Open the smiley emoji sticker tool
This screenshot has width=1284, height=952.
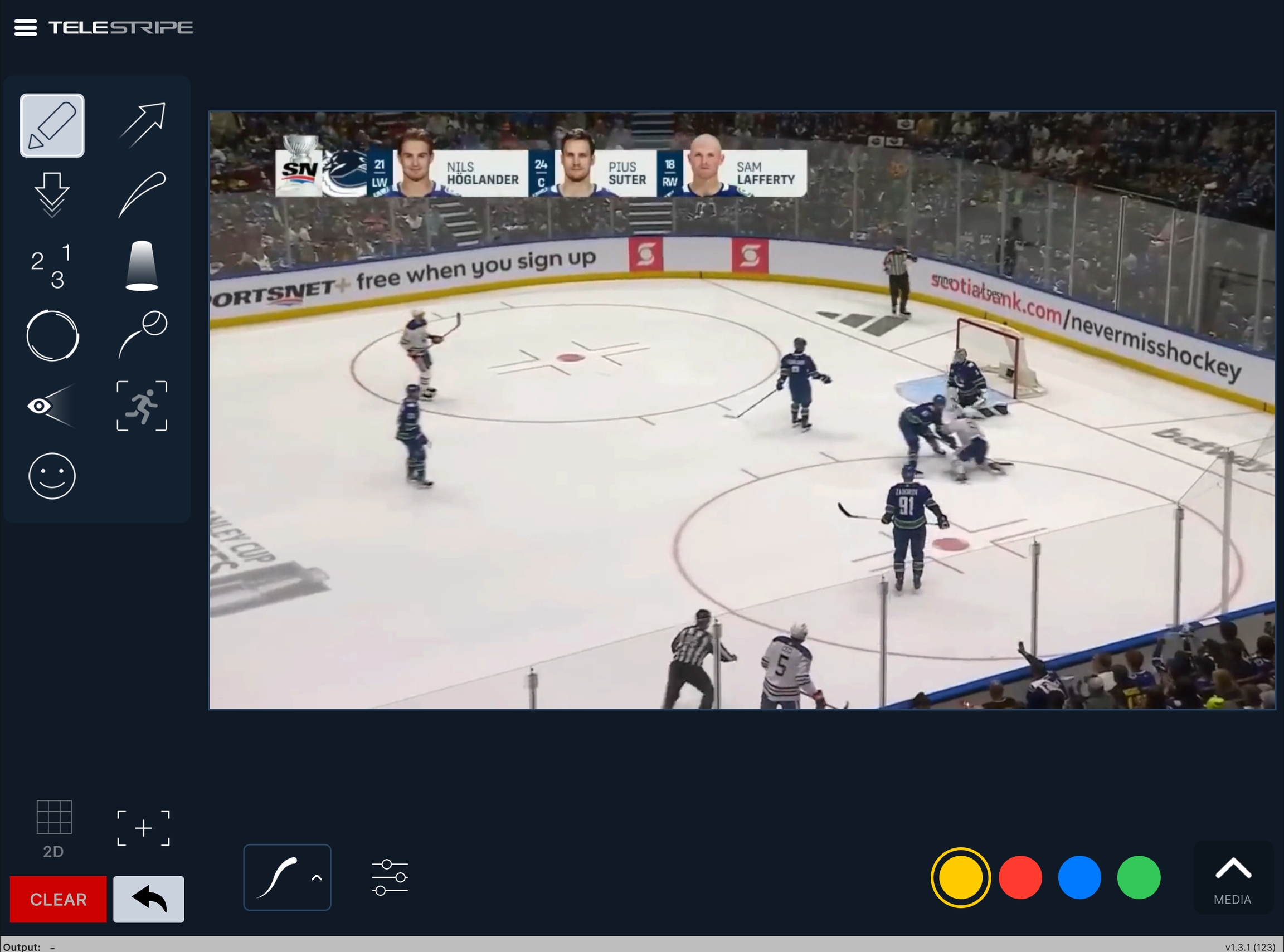point(52,476)
